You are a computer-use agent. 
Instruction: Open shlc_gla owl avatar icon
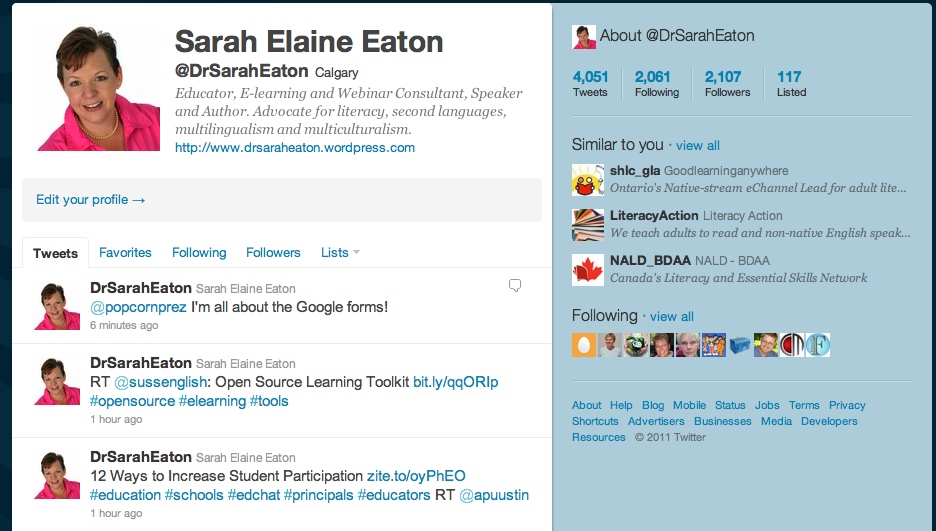coord(587,180)
